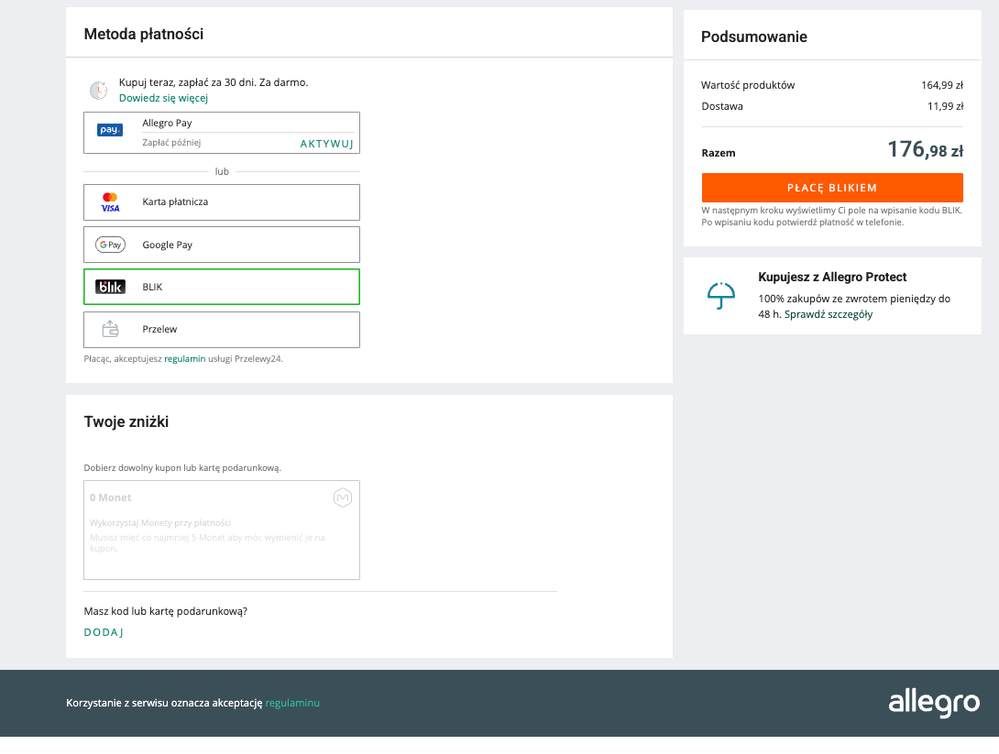
Task: Click 'Kupujesz z Allegro Protect' title
Action: click(832, 277)
